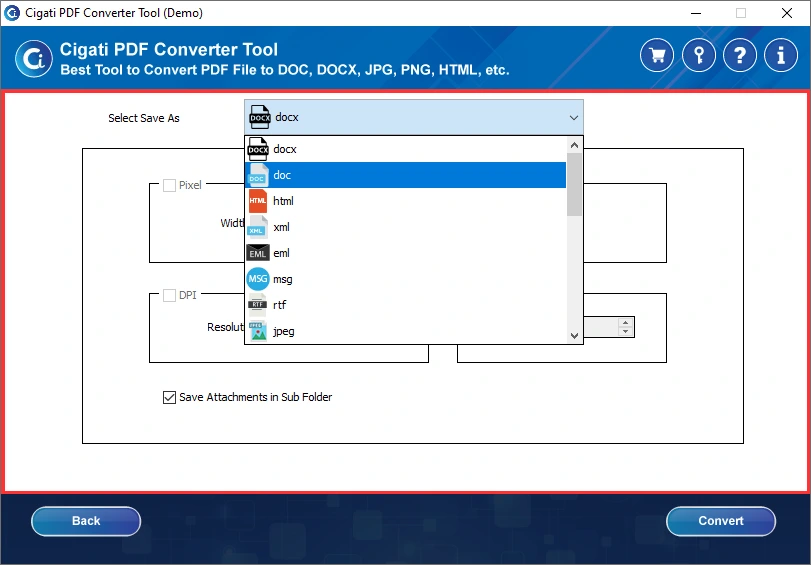Select eml from the dropdown list
The height and width of the screenshot is (565, 811).
coord(406,253)
